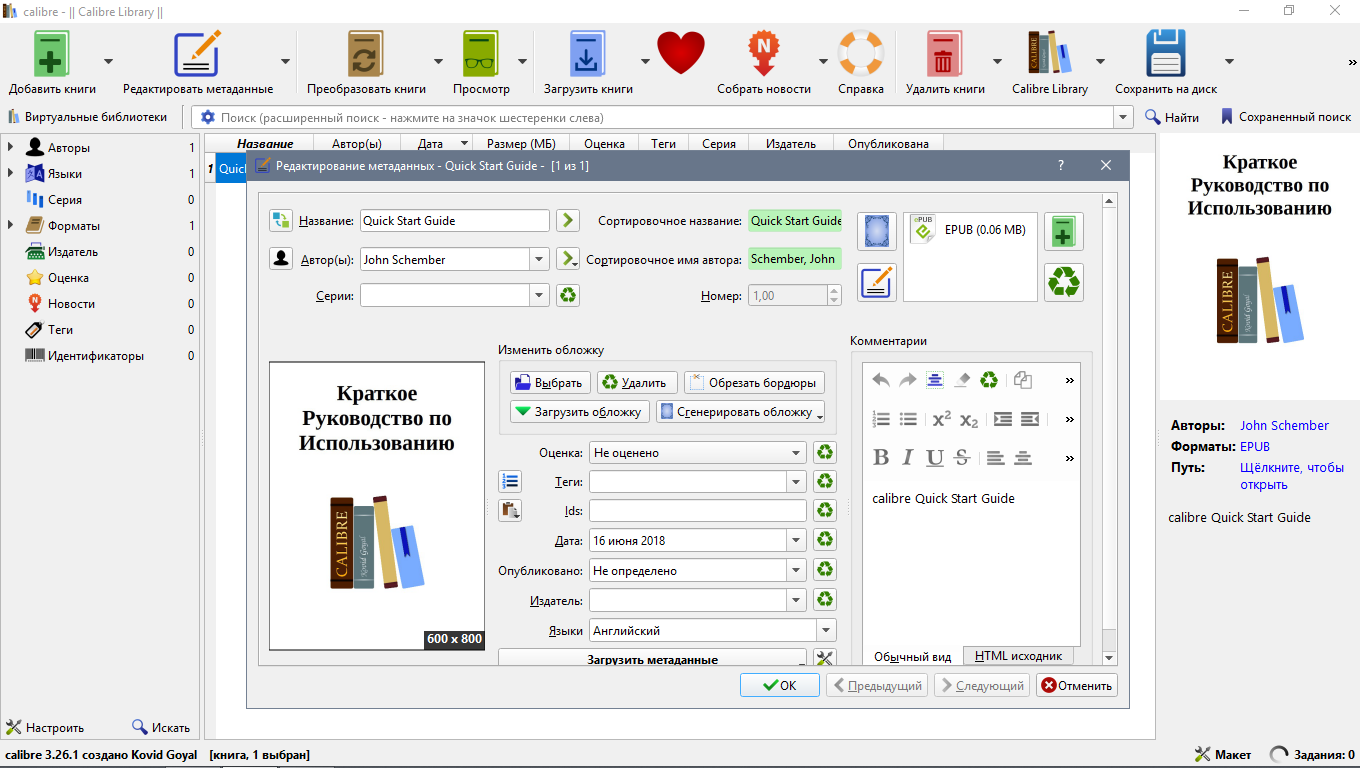Viewport: 1360px width, 768px height.
Task: Click the Сохранить на диск floppy icon
Action: [1166, 53]
